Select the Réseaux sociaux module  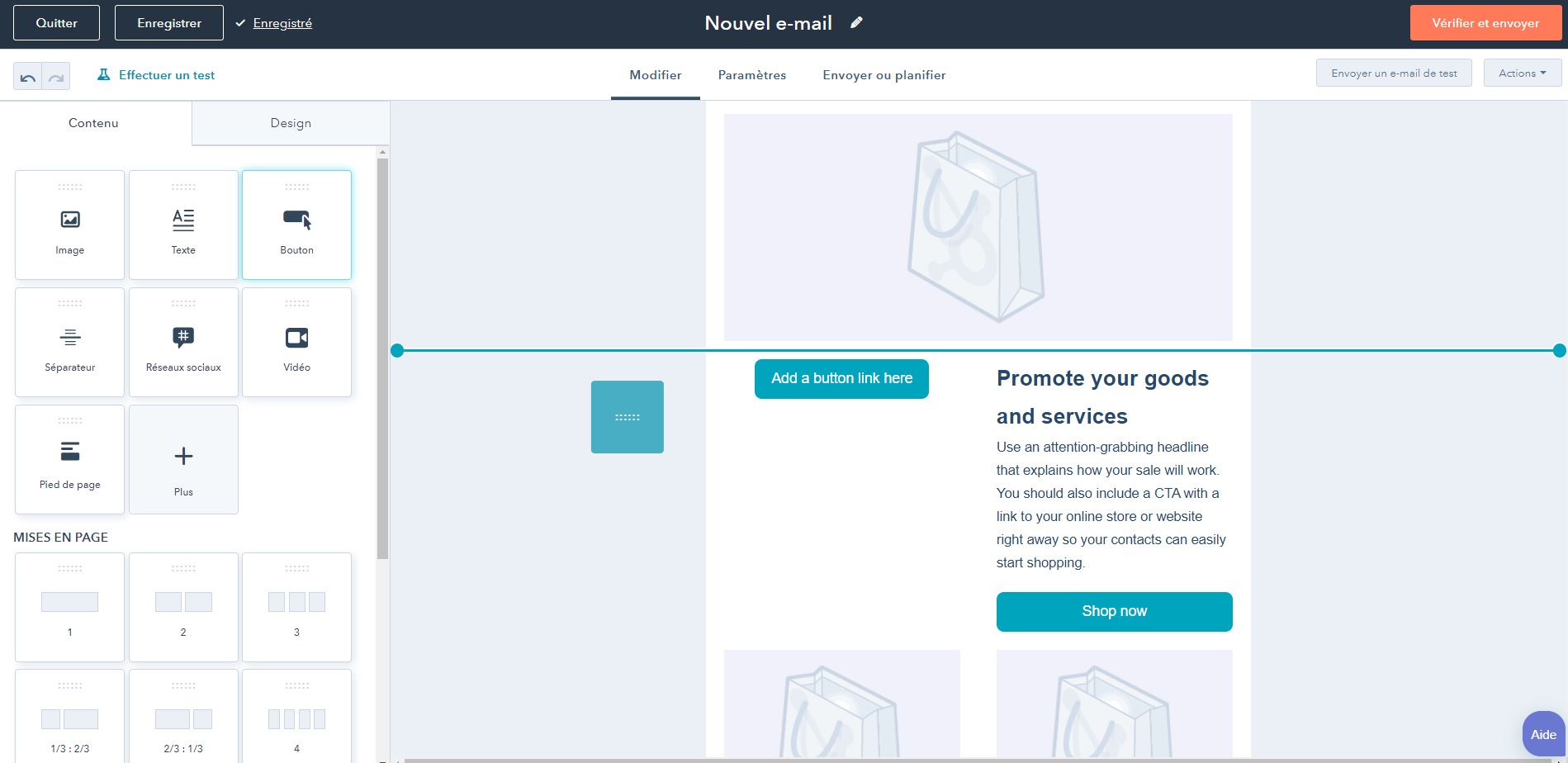[183, 342]
